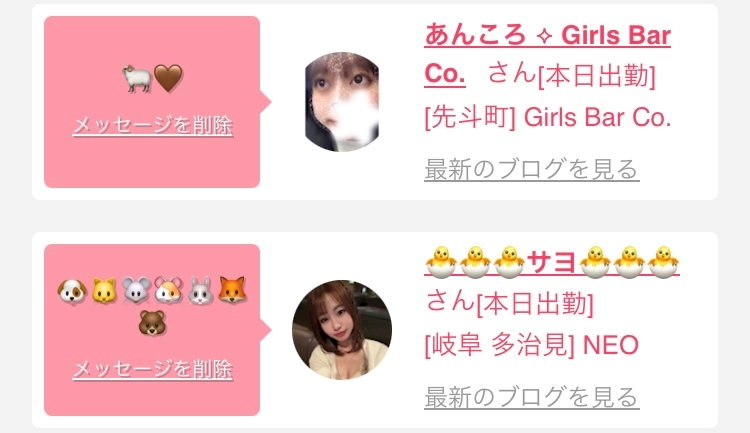750x433 pixels.
Task: Click サヨ's circular profile photo
Action: click(342, 330)
